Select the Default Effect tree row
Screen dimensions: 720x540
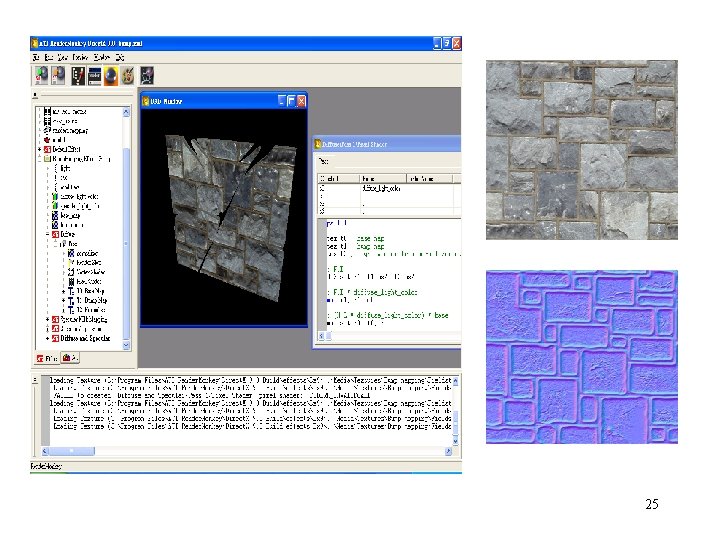[67, 149]
